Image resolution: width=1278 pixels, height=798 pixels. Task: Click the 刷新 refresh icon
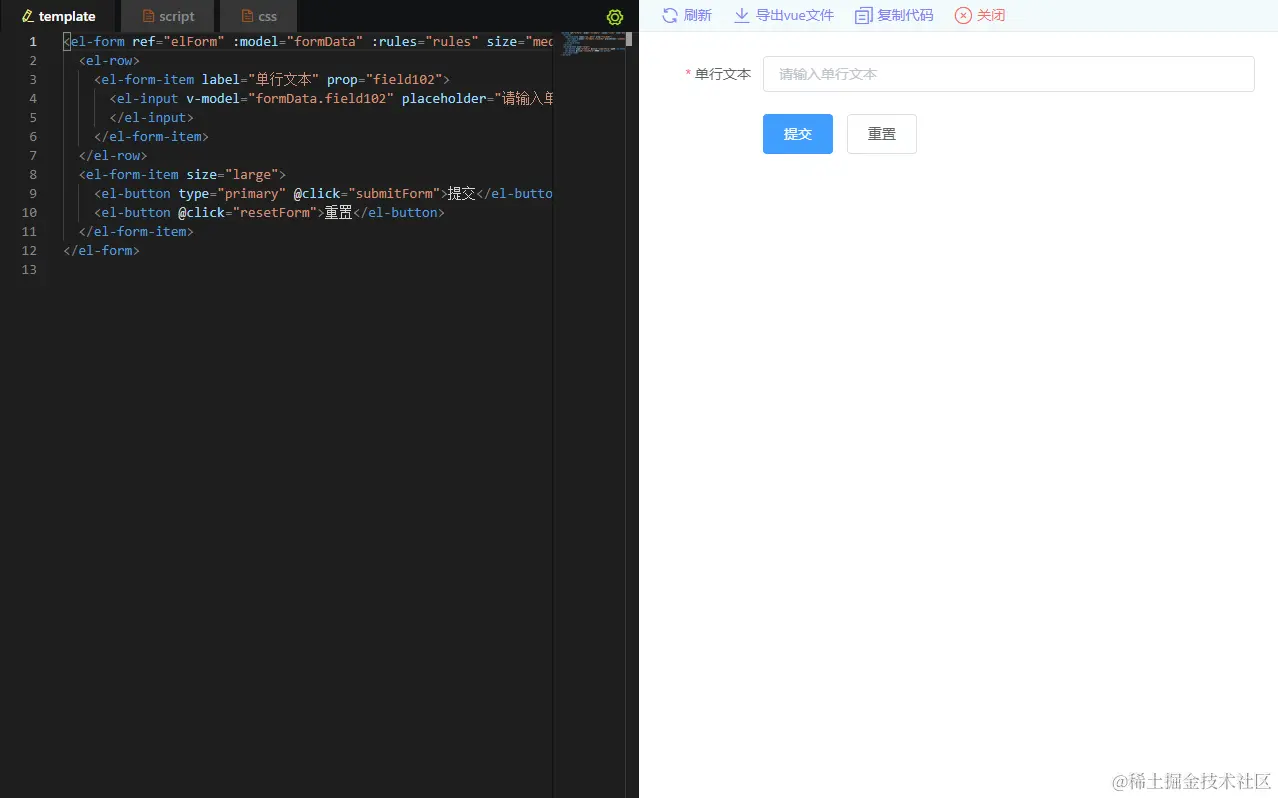(x=670, y=15)
